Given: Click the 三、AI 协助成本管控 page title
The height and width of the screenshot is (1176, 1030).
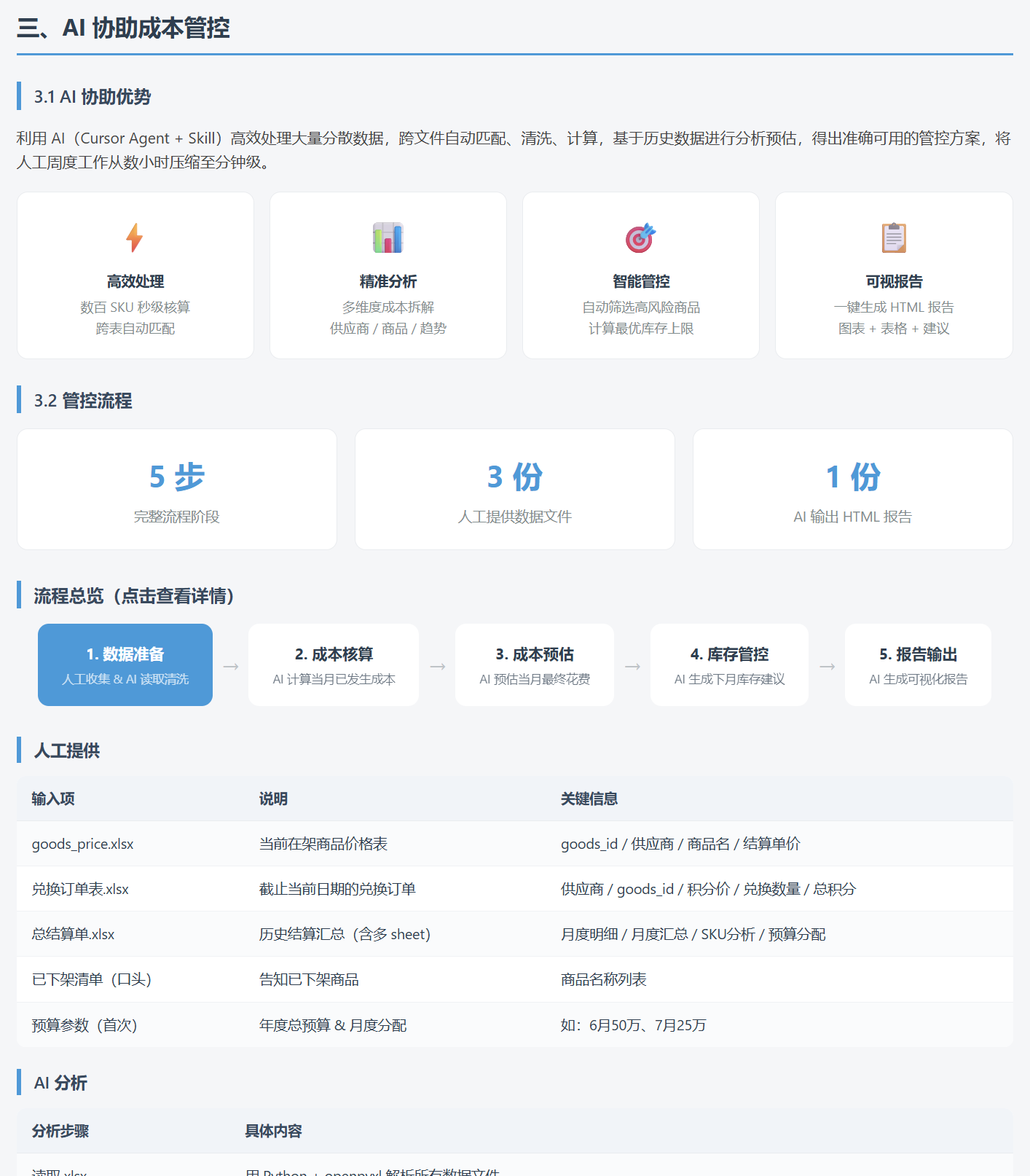Looking at the screenshot, I should click(123, 28).
